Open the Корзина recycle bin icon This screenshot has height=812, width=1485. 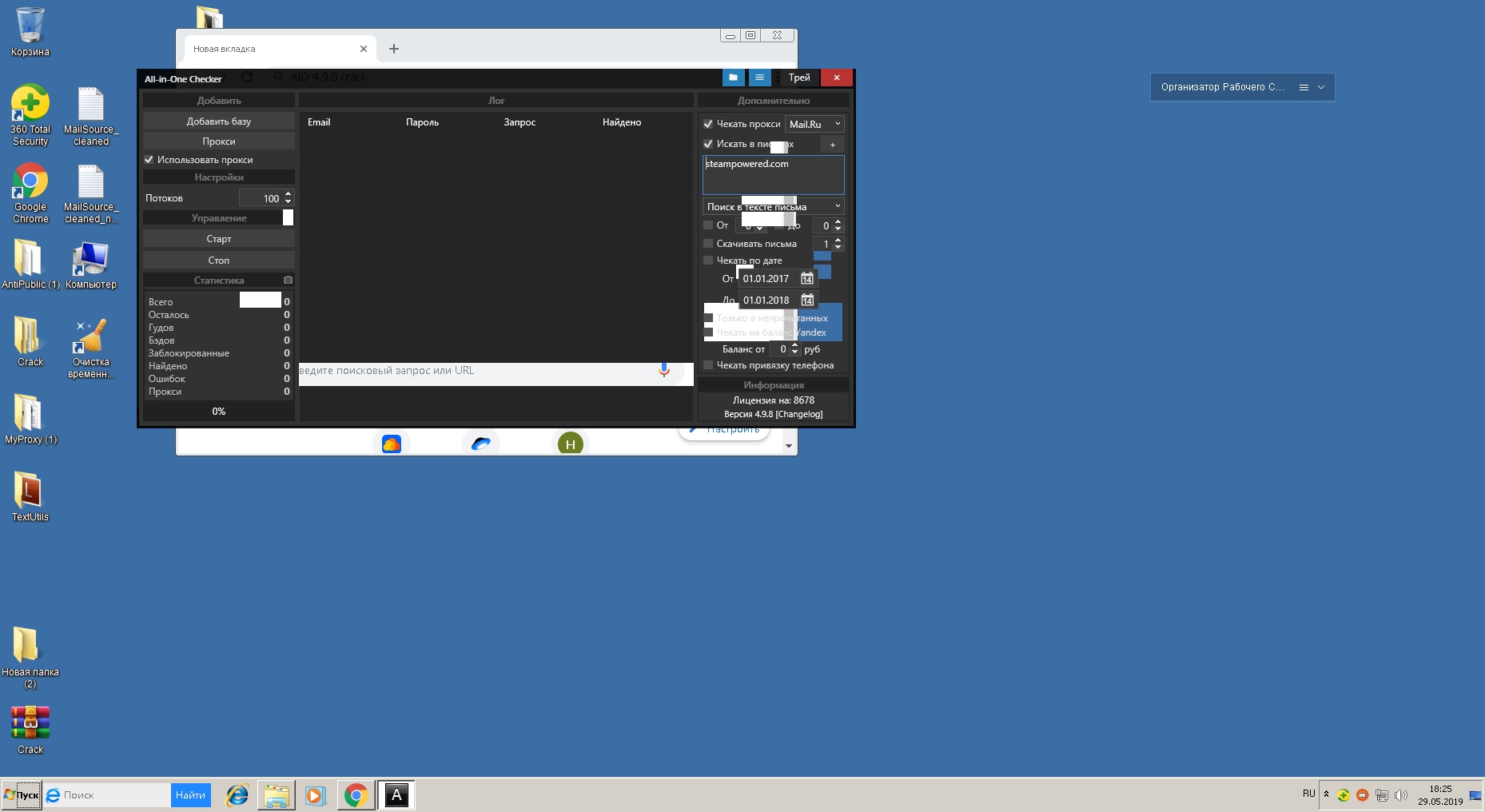pos(30,32)
